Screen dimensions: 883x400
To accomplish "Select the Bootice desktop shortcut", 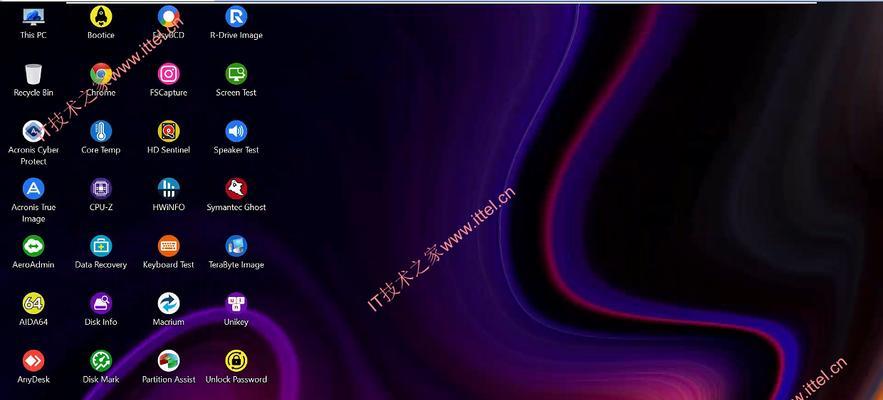I will [x=101, y=17].
